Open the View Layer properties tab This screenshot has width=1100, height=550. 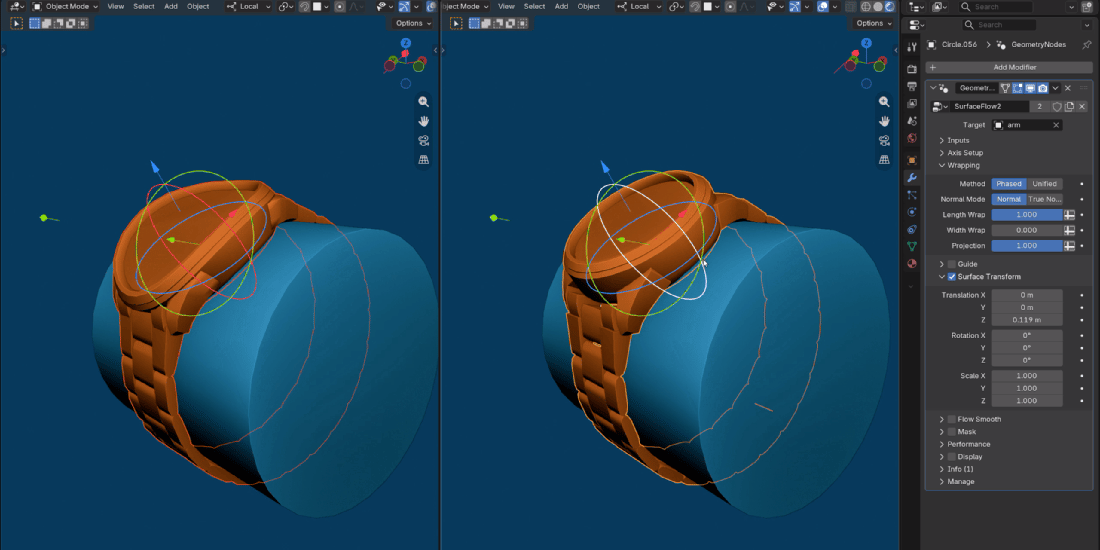coord(912,104)
